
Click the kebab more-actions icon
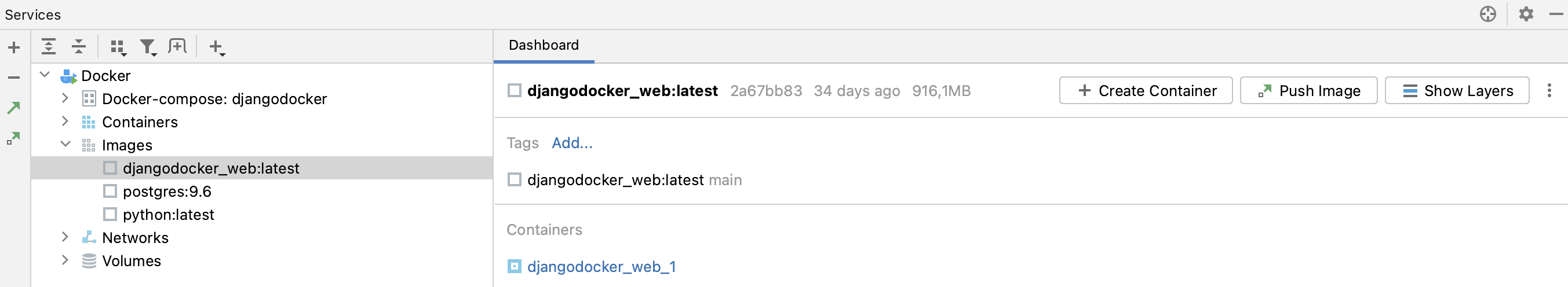[x=1549, y=91]
